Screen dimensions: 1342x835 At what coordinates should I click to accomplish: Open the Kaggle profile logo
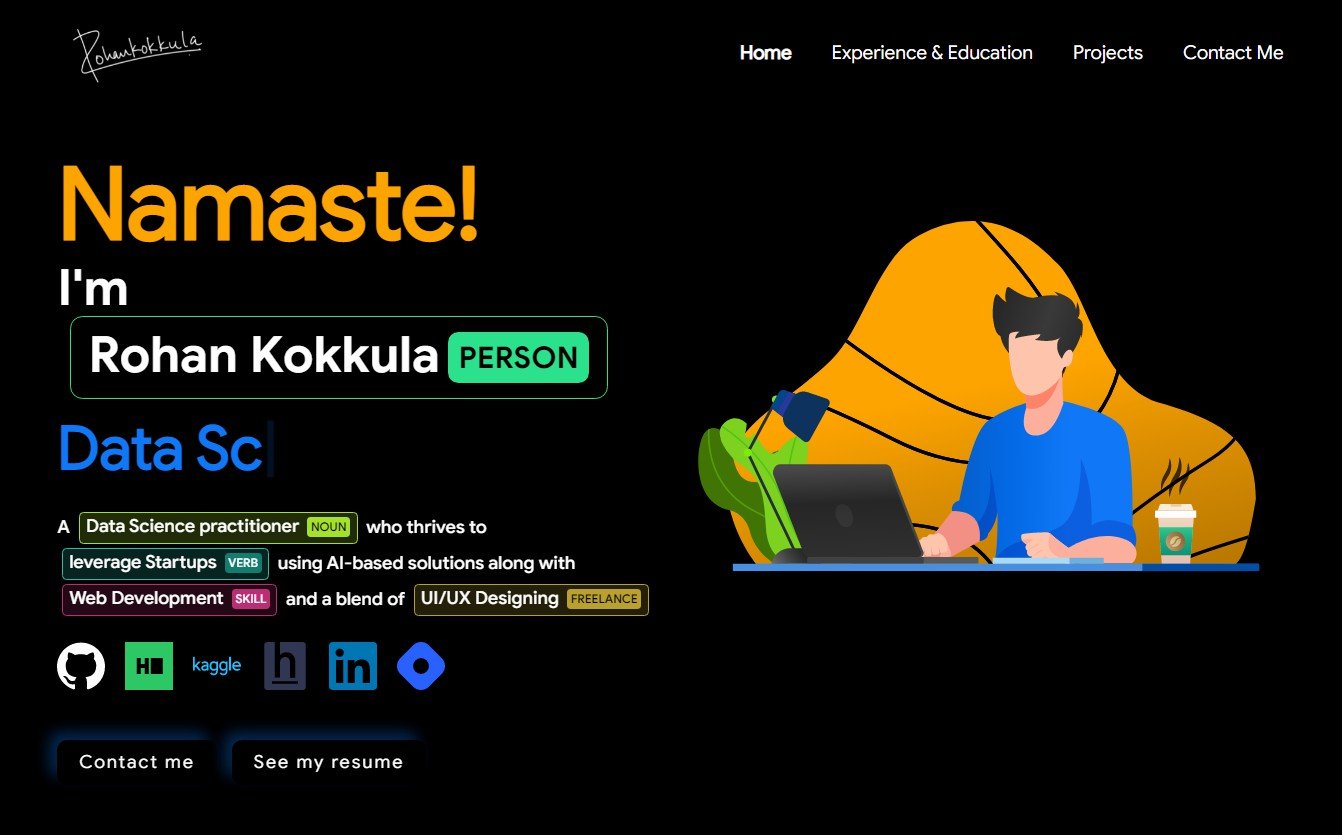(x=216, y=665)
